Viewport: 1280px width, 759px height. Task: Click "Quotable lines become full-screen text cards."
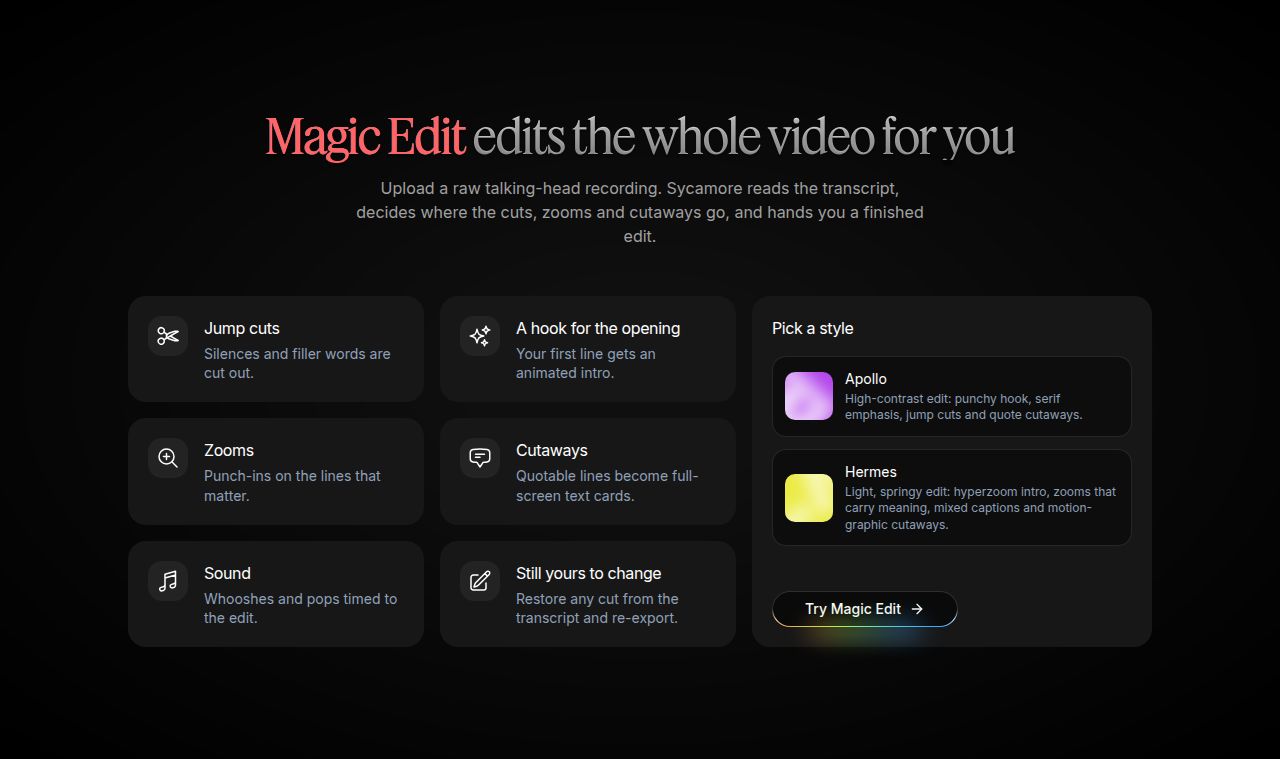coord(607,486)
